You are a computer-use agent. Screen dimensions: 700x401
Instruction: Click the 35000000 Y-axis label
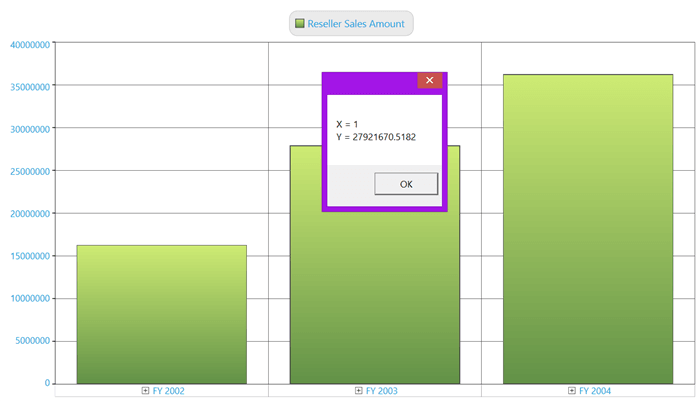(x=30, y=87)
